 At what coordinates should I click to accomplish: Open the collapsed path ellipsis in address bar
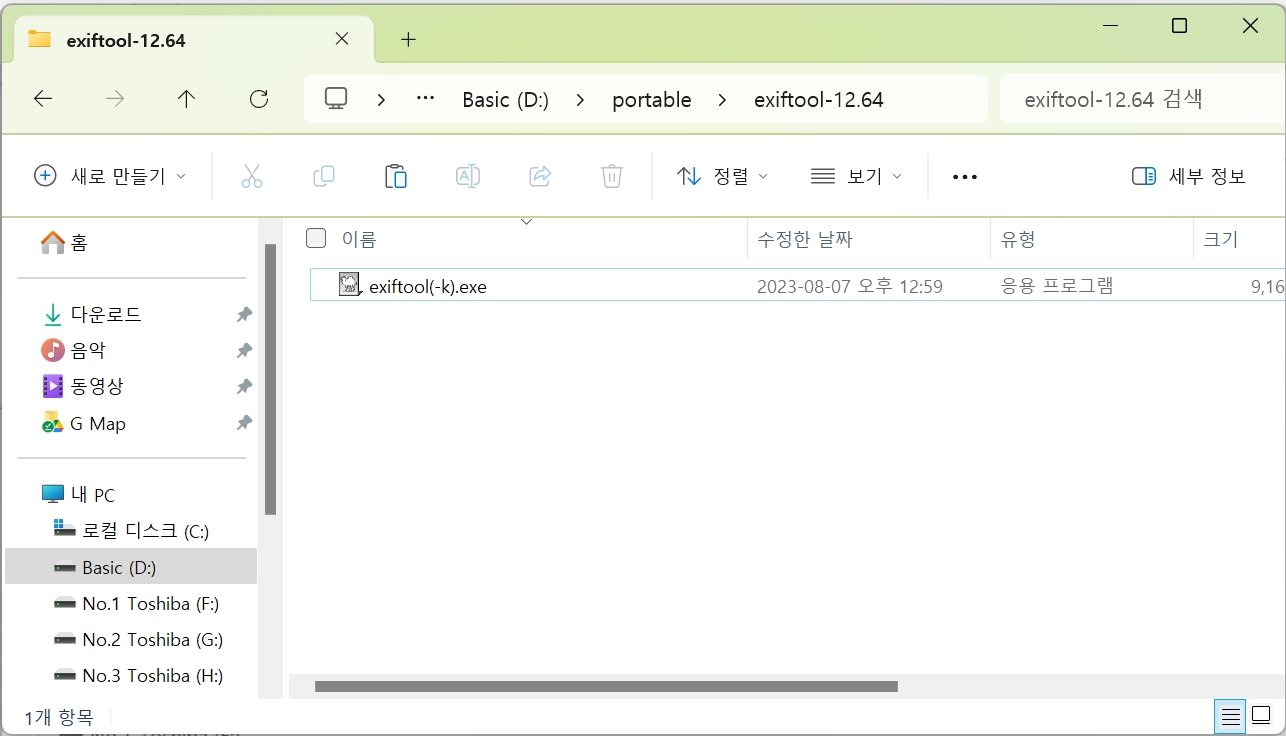(x=425, y=99)
